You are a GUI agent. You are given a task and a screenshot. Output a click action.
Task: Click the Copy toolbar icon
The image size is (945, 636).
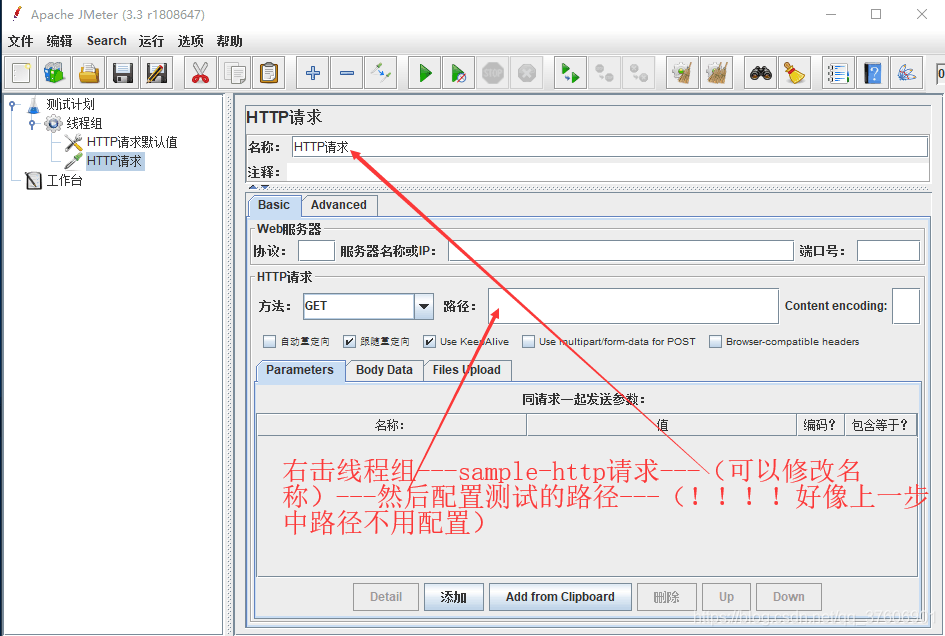tap(234, 74)
